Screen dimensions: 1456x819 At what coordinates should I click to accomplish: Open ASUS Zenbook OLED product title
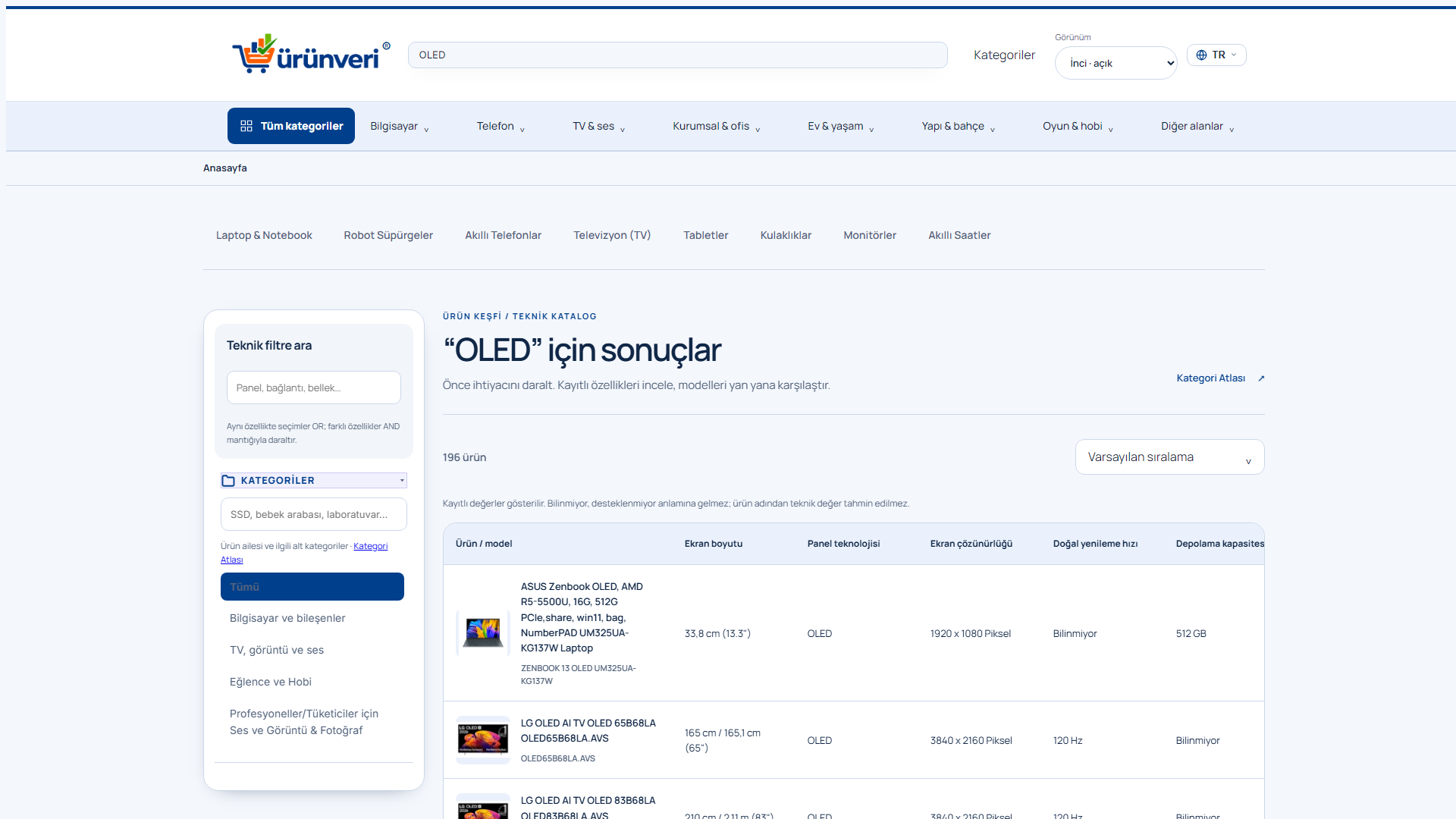[582, 617]
